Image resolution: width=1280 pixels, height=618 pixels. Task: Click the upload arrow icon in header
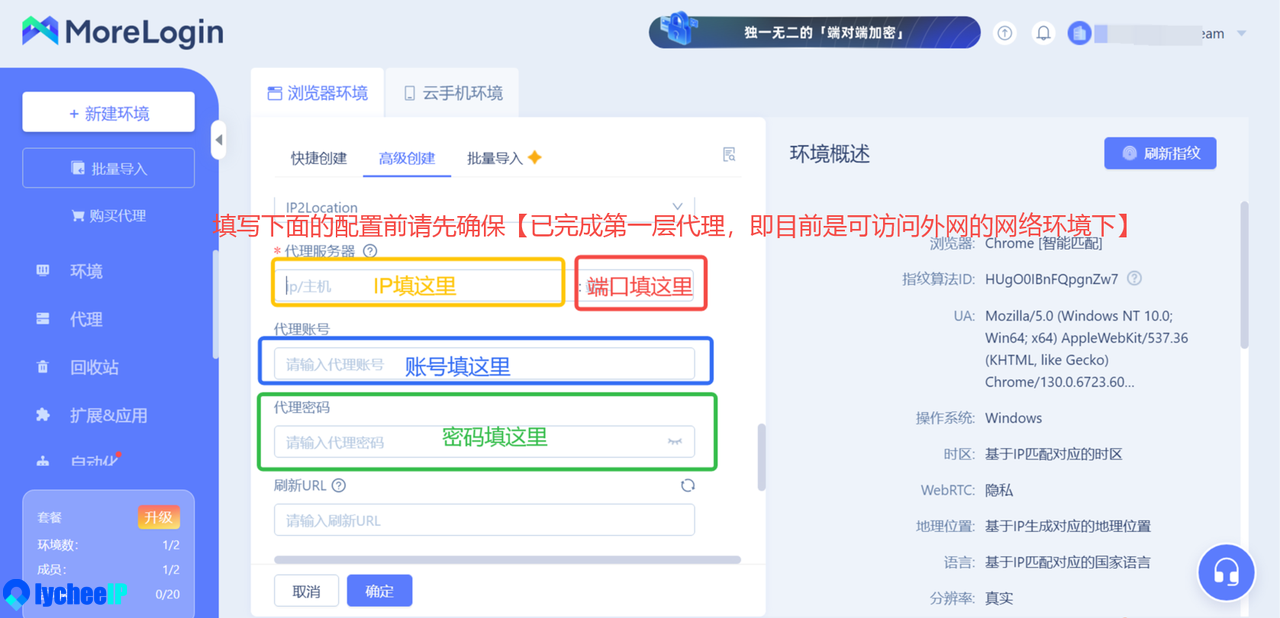click(x=1005, y=33)
